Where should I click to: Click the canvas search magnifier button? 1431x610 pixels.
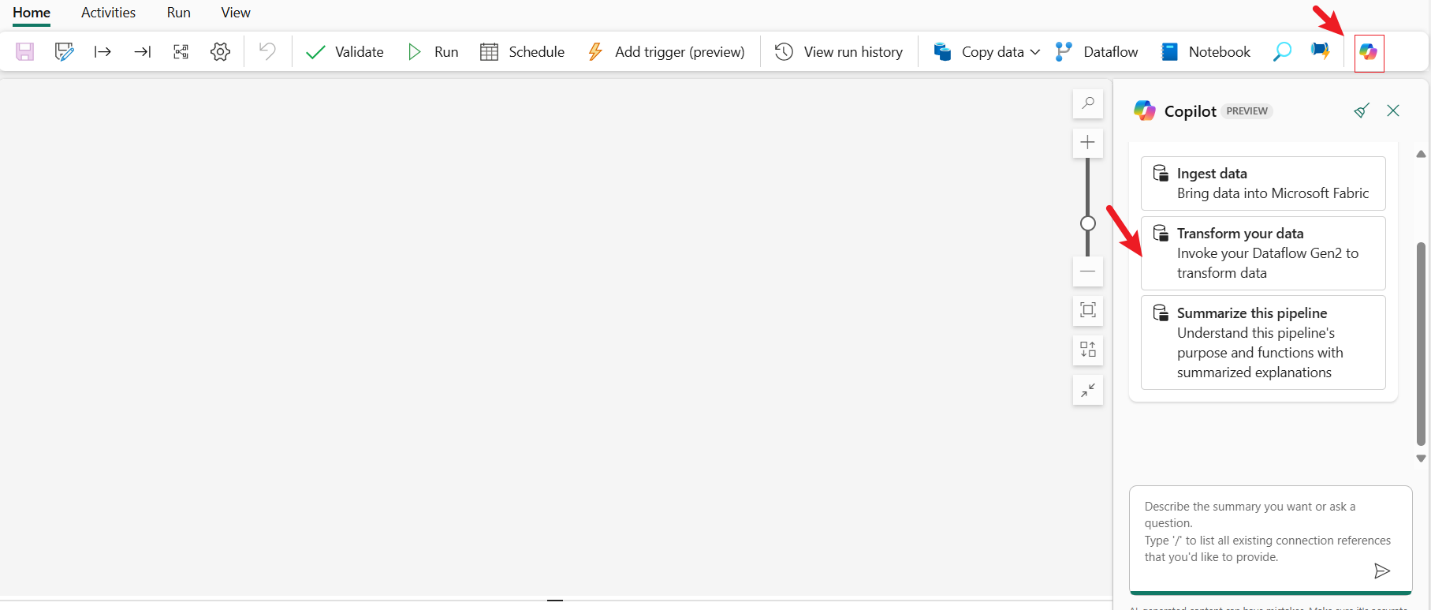1088,103
